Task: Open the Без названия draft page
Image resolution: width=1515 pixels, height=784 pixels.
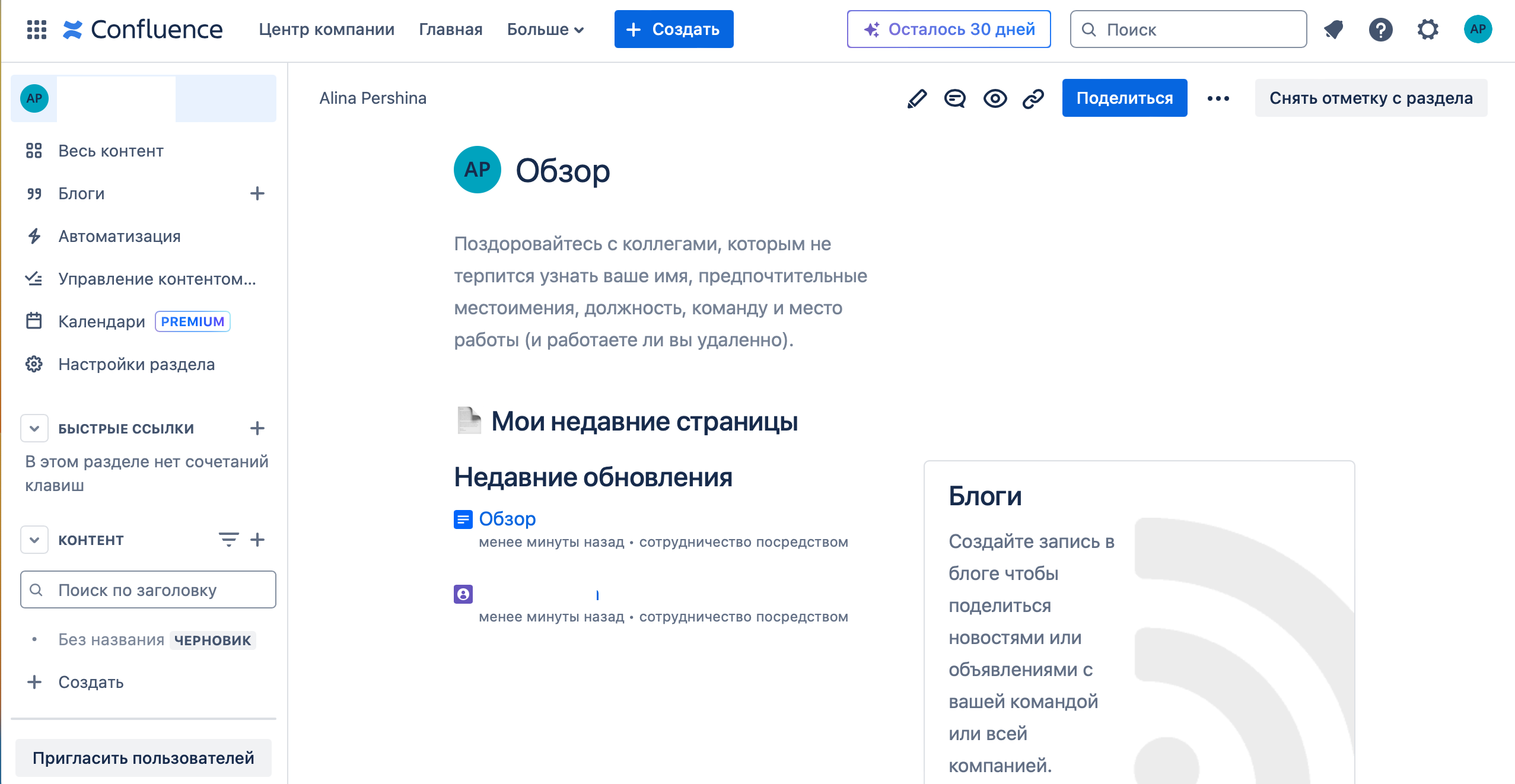Action: click(111, 640)
